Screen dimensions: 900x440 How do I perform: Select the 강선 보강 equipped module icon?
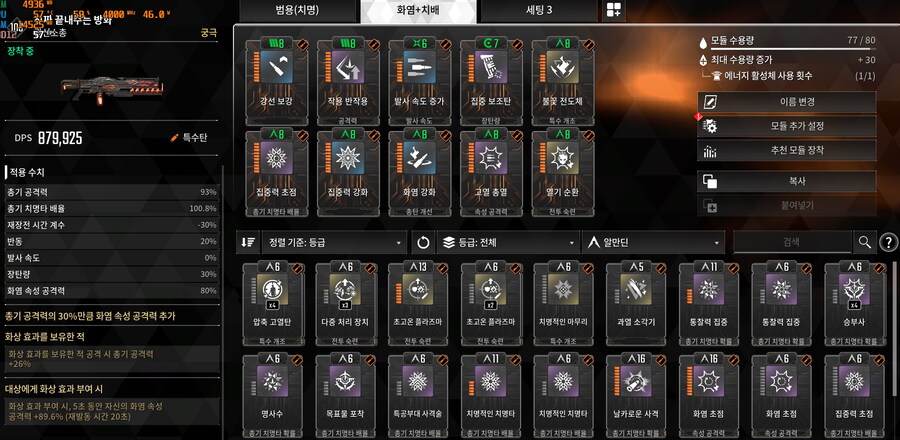pyautogui.click(x=276, y=68)
